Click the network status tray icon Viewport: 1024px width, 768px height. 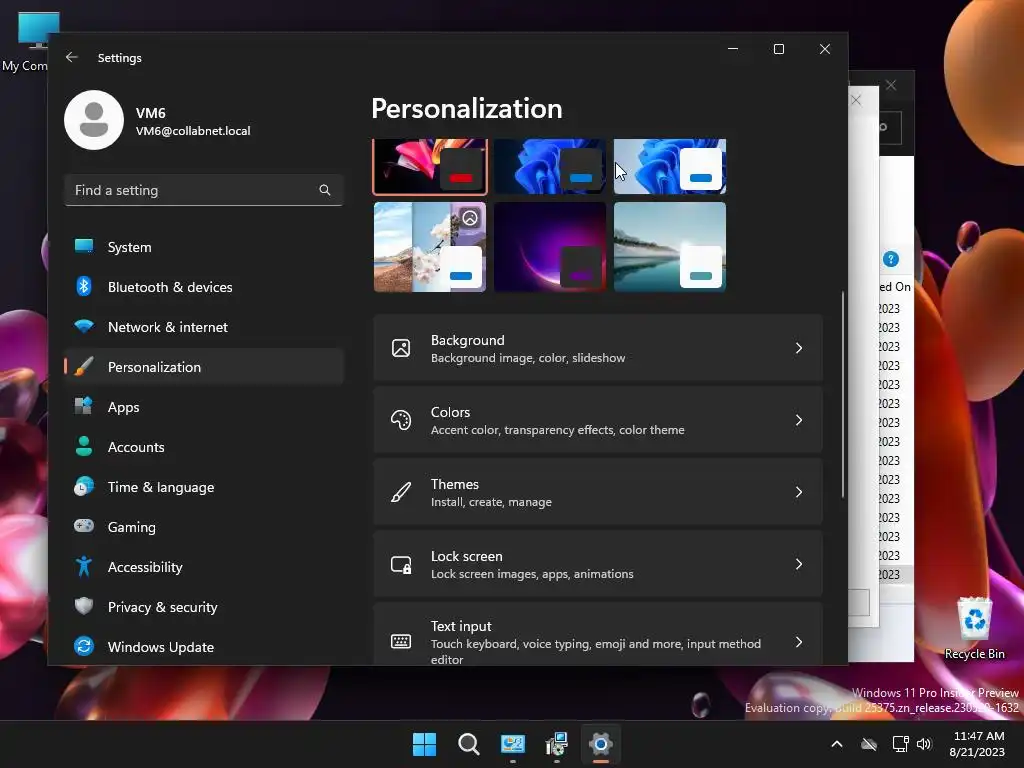coord(900,744)
